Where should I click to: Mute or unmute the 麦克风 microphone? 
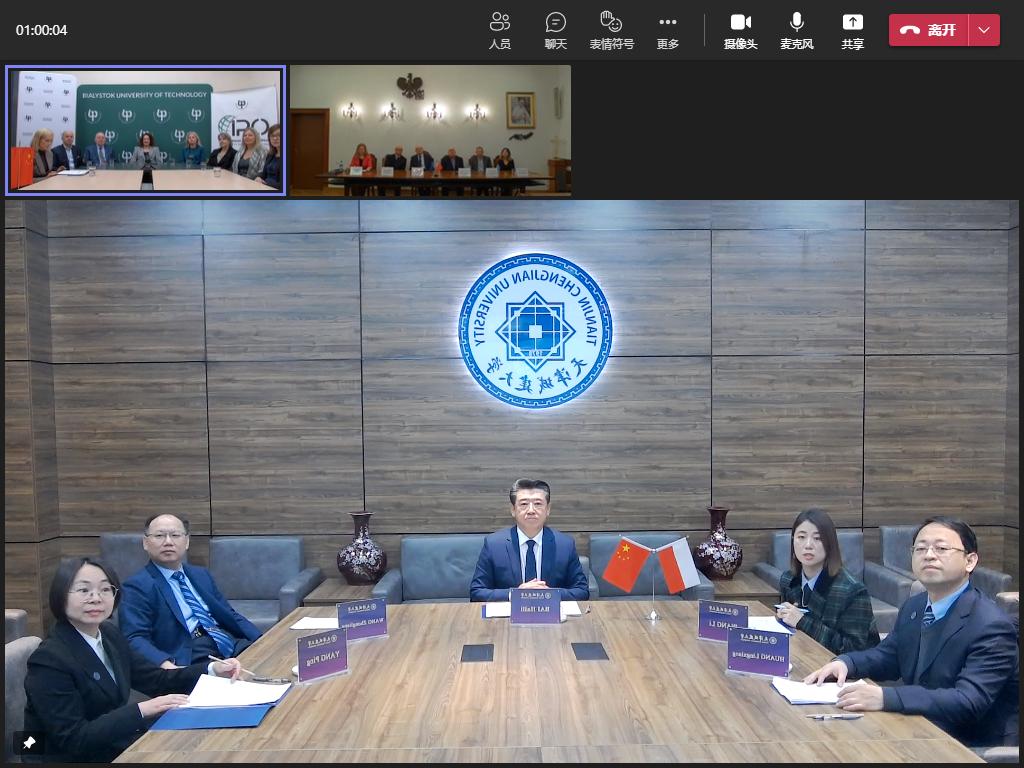tap(797, 30)
